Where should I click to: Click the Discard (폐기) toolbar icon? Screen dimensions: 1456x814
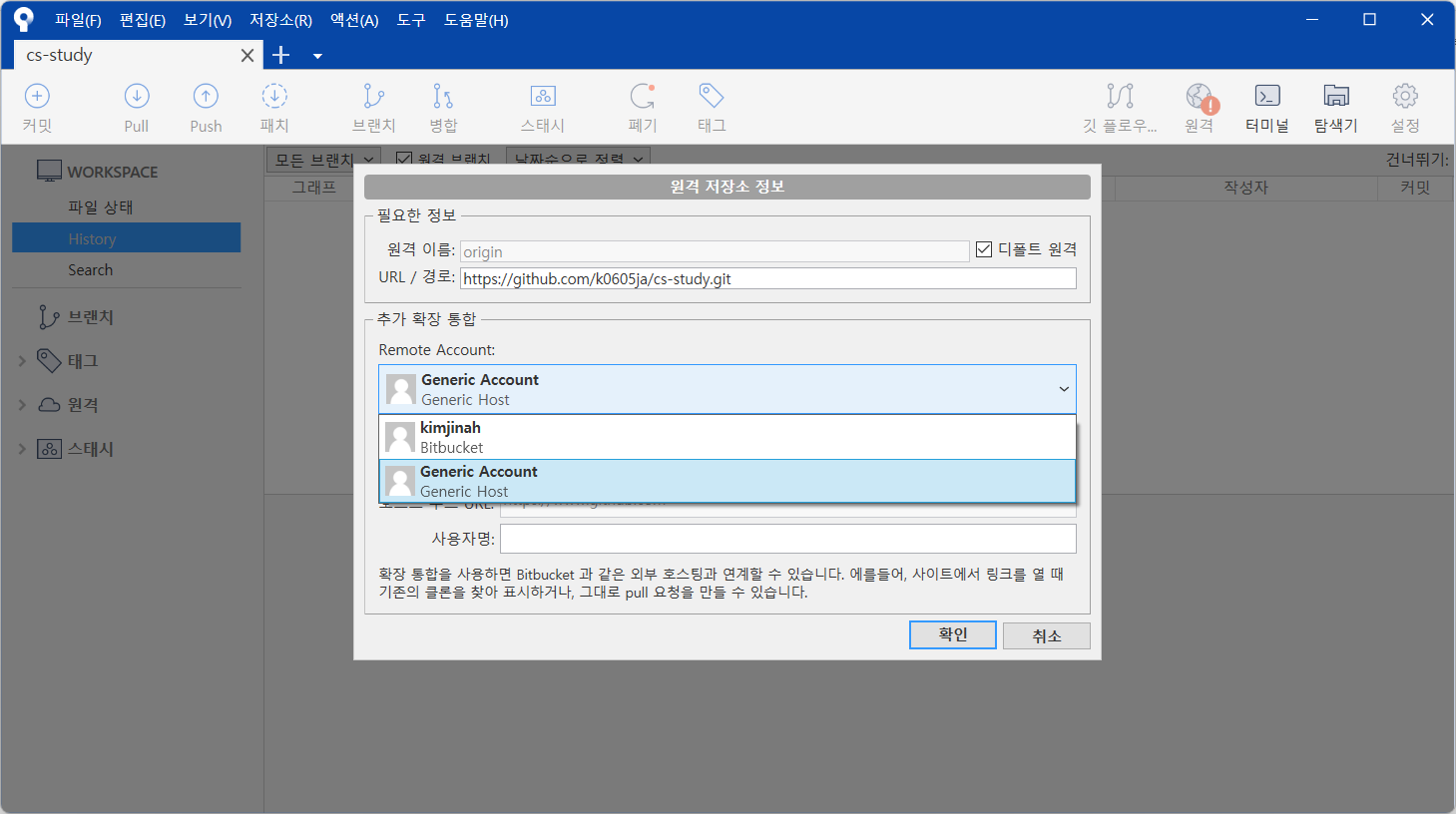643,96
